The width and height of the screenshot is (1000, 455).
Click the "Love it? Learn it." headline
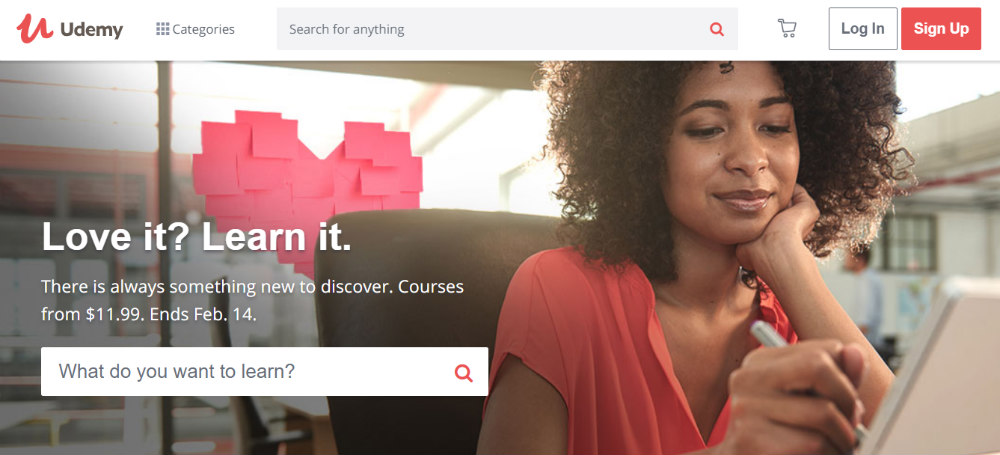point(196,237)
